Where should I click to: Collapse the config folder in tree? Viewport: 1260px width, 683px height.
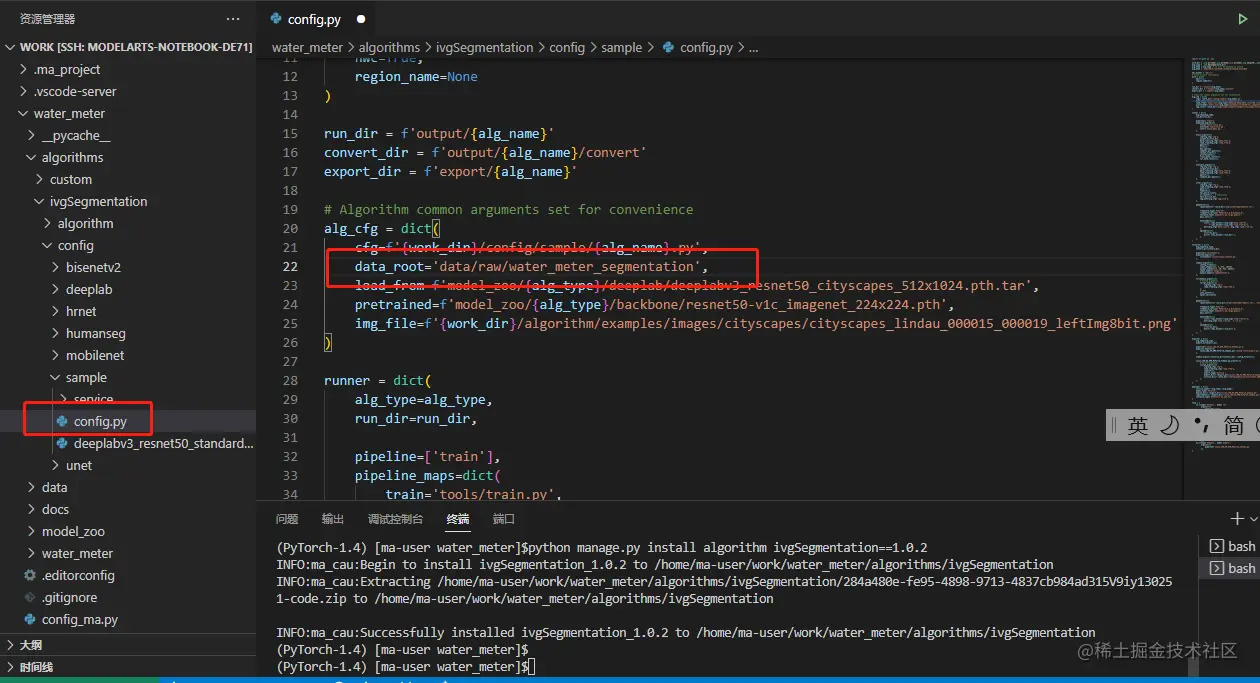[x=48, y=246]
